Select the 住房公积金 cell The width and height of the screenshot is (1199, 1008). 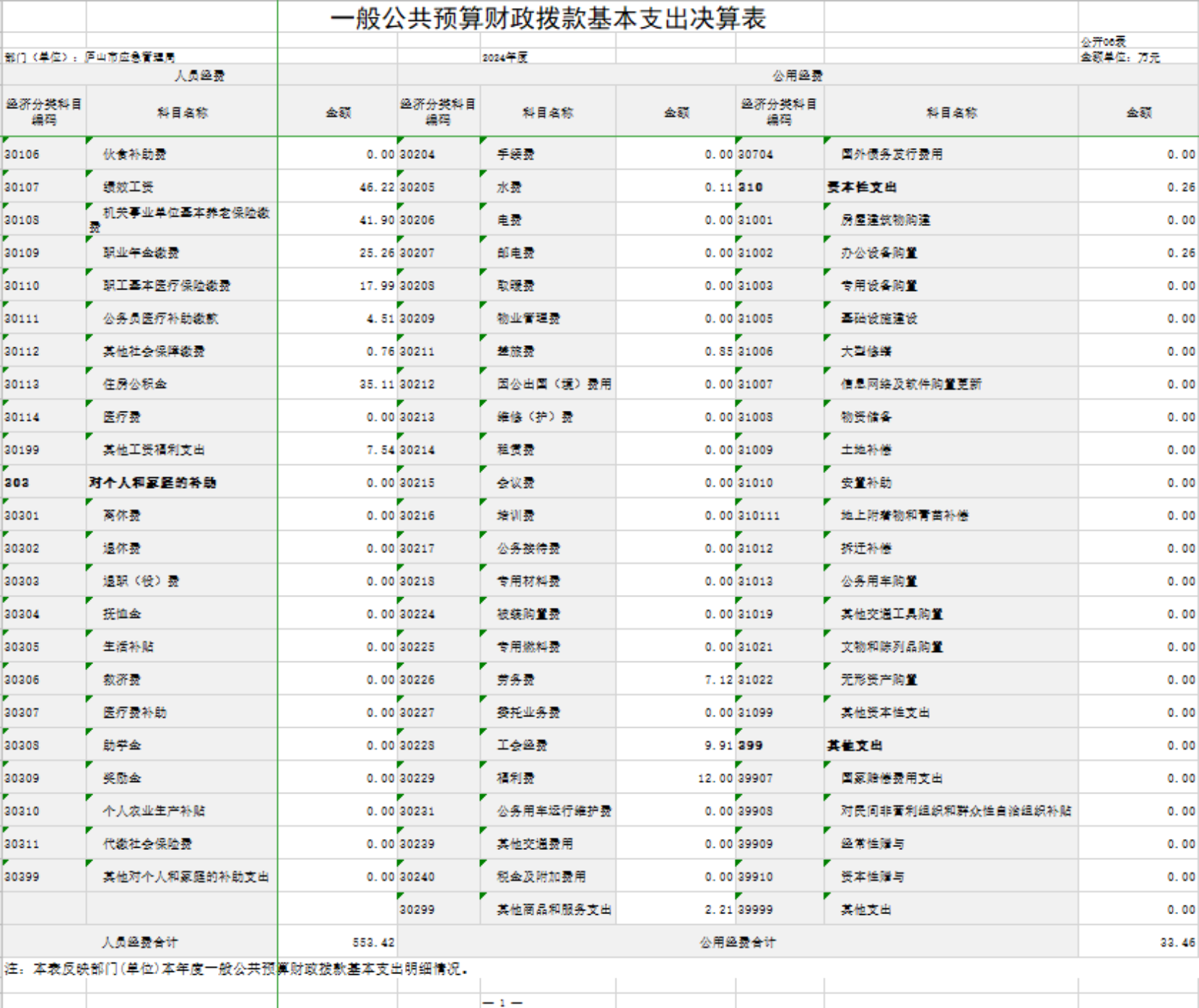134,384
